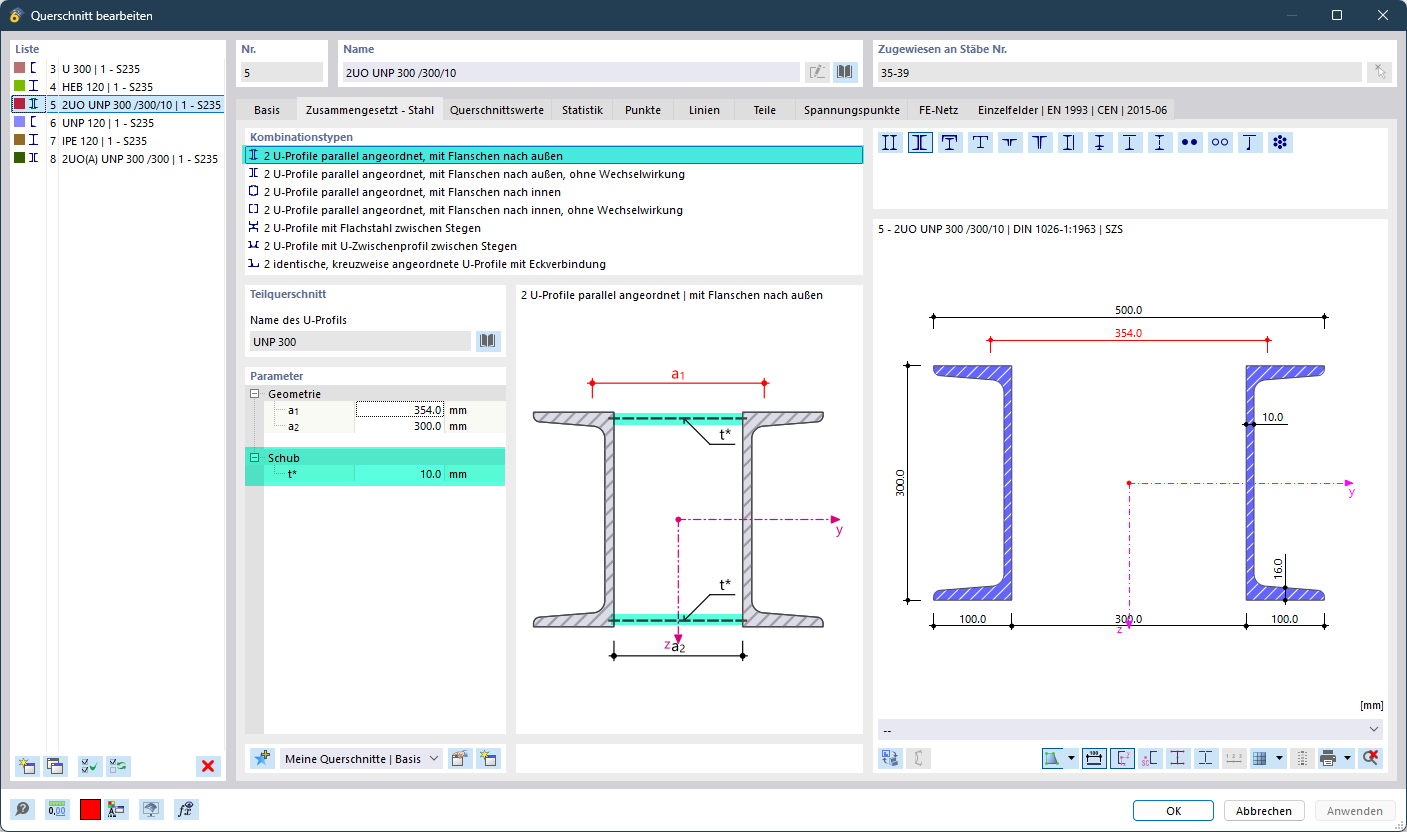The height and width of the screenshot is (832, 1407).
Task: Click the edit name pencil icon
Action: (x=817, y=72)
